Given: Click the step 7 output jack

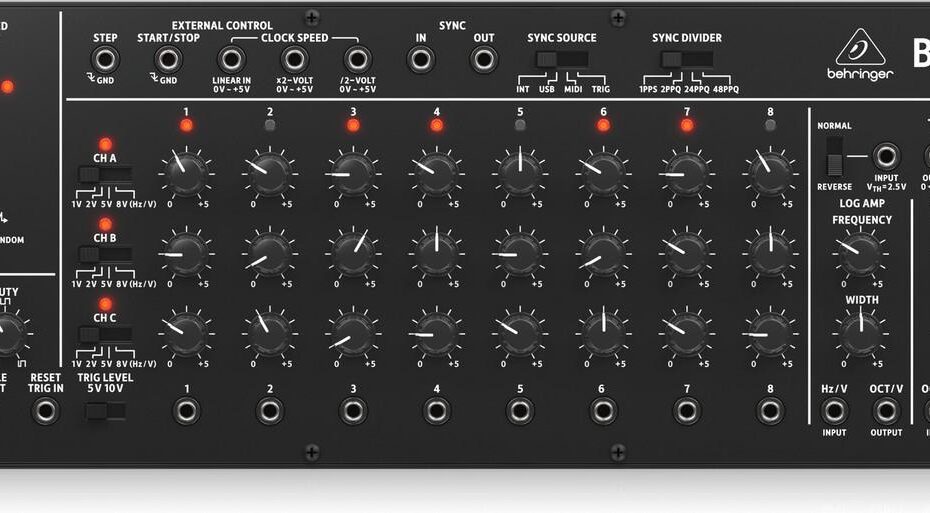Looking at the screenshot, I should point(687,410).
